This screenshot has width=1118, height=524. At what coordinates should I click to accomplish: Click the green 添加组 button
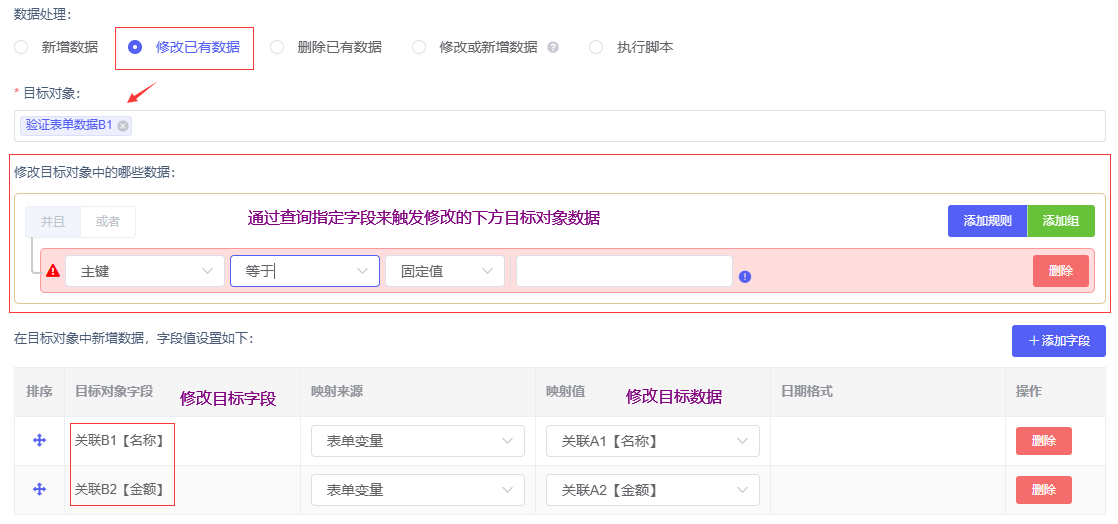pos(1060,221)
